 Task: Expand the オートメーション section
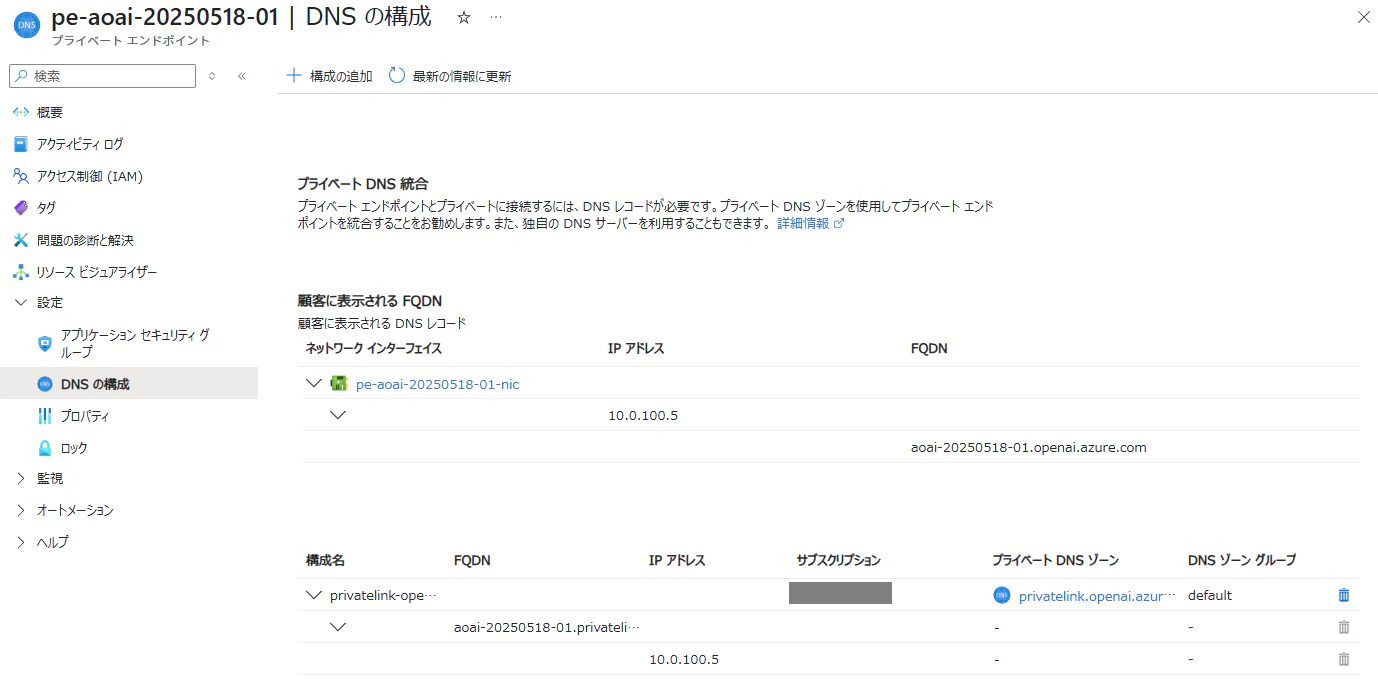(x=21, y=510)
